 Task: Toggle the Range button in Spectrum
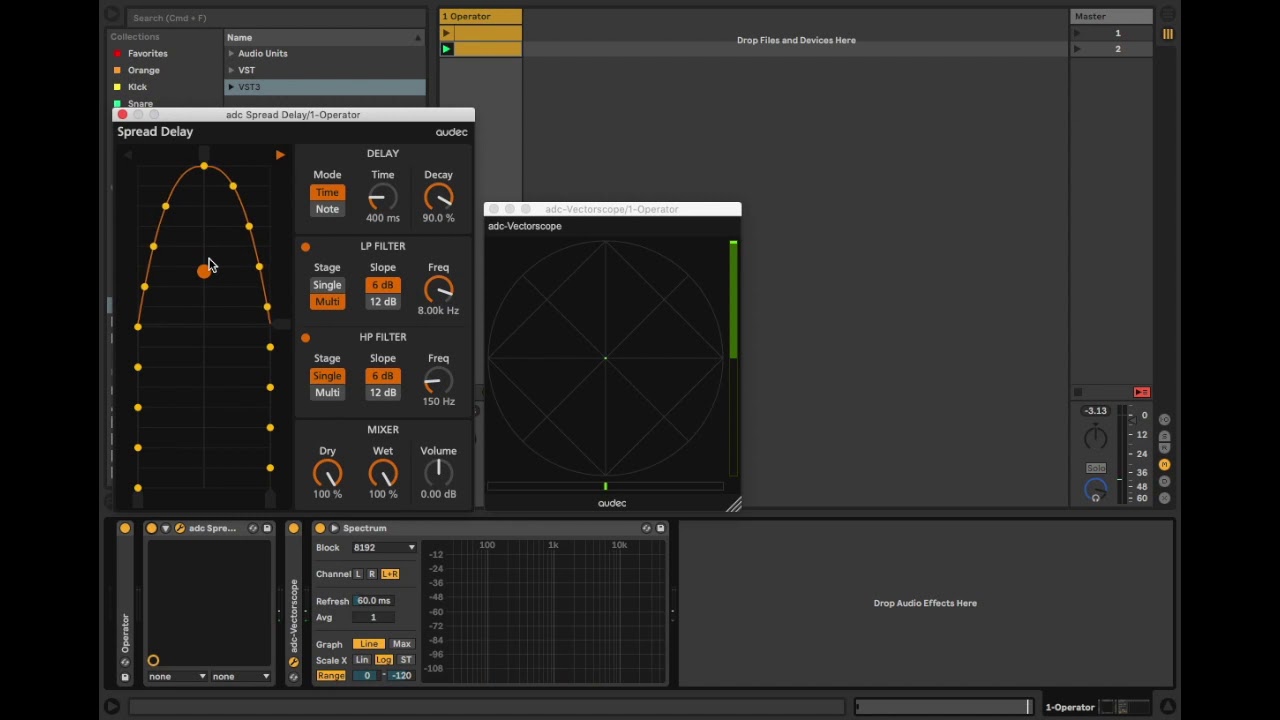pyautogui.click(x=331, y=677)
